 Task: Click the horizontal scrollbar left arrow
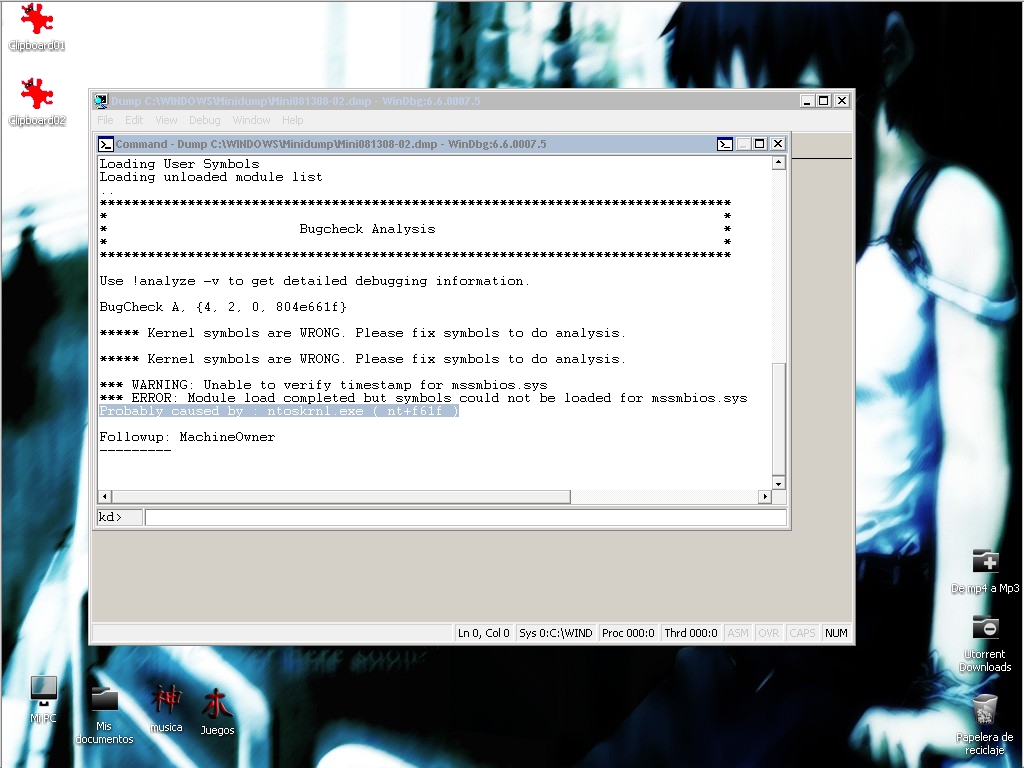click(x=105, y=497)
